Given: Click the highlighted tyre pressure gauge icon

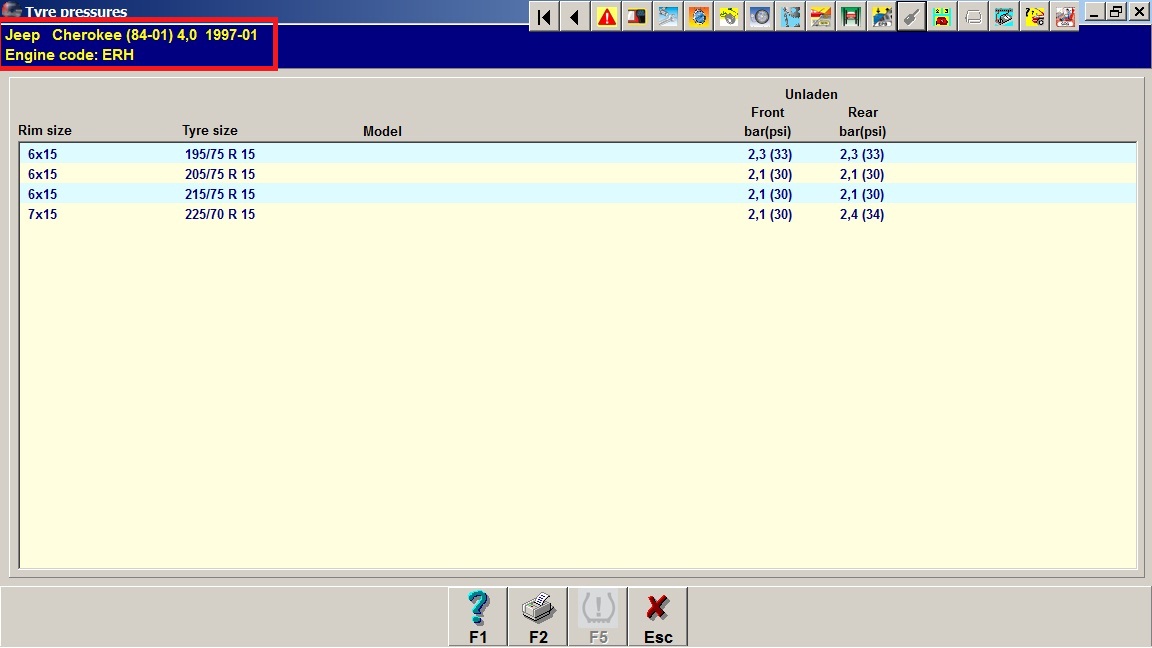Looking at the screenshot, I should [912, 16].
